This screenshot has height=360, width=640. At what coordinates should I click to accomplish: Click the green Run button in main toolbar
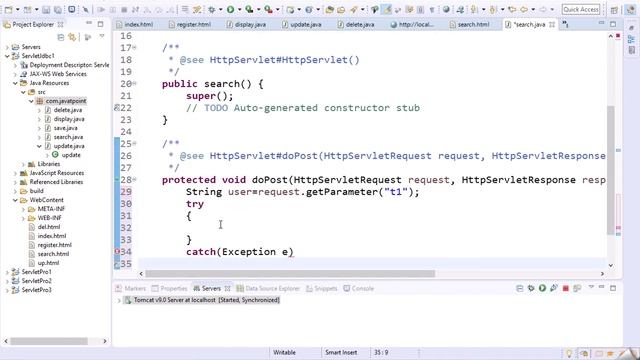(x=231, y=9)
